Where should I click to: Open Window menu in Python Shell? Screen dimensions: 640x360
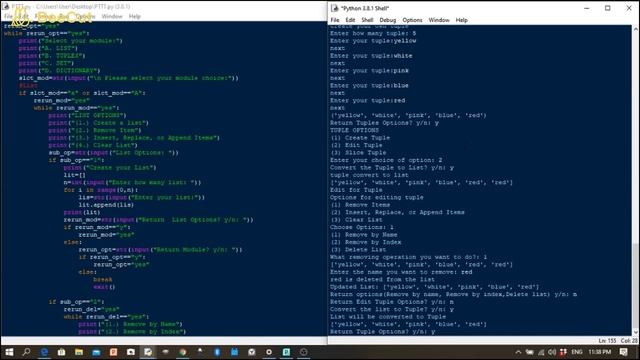coord(439,20)
